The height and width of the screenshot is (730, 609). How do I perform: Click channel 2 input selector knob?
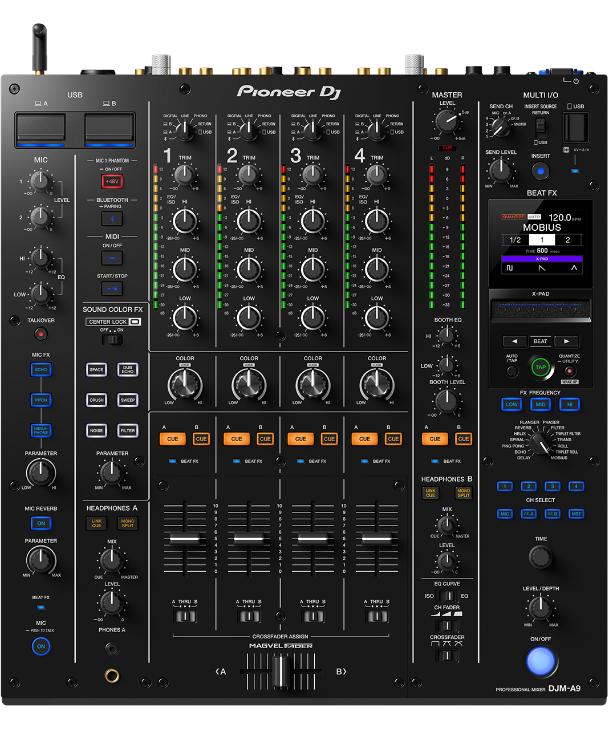[249, 130]
